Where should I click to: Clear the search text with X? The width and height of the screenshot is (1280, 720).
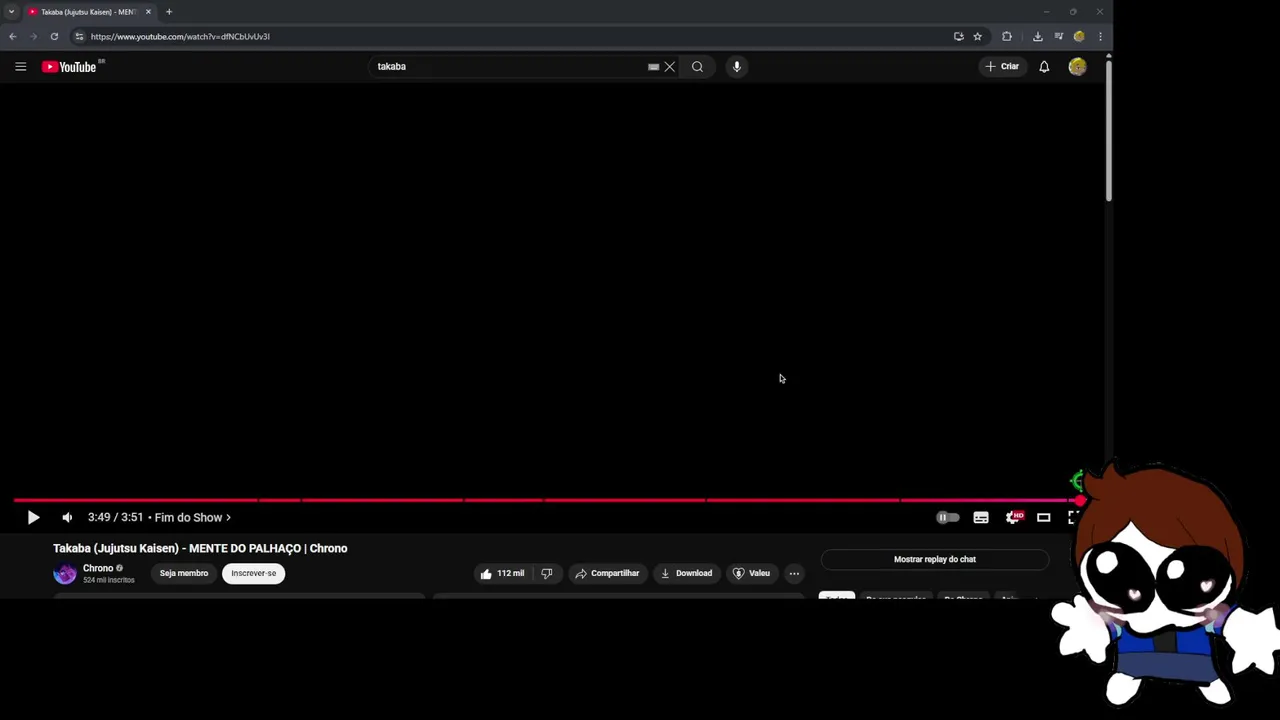pos(670,67)
